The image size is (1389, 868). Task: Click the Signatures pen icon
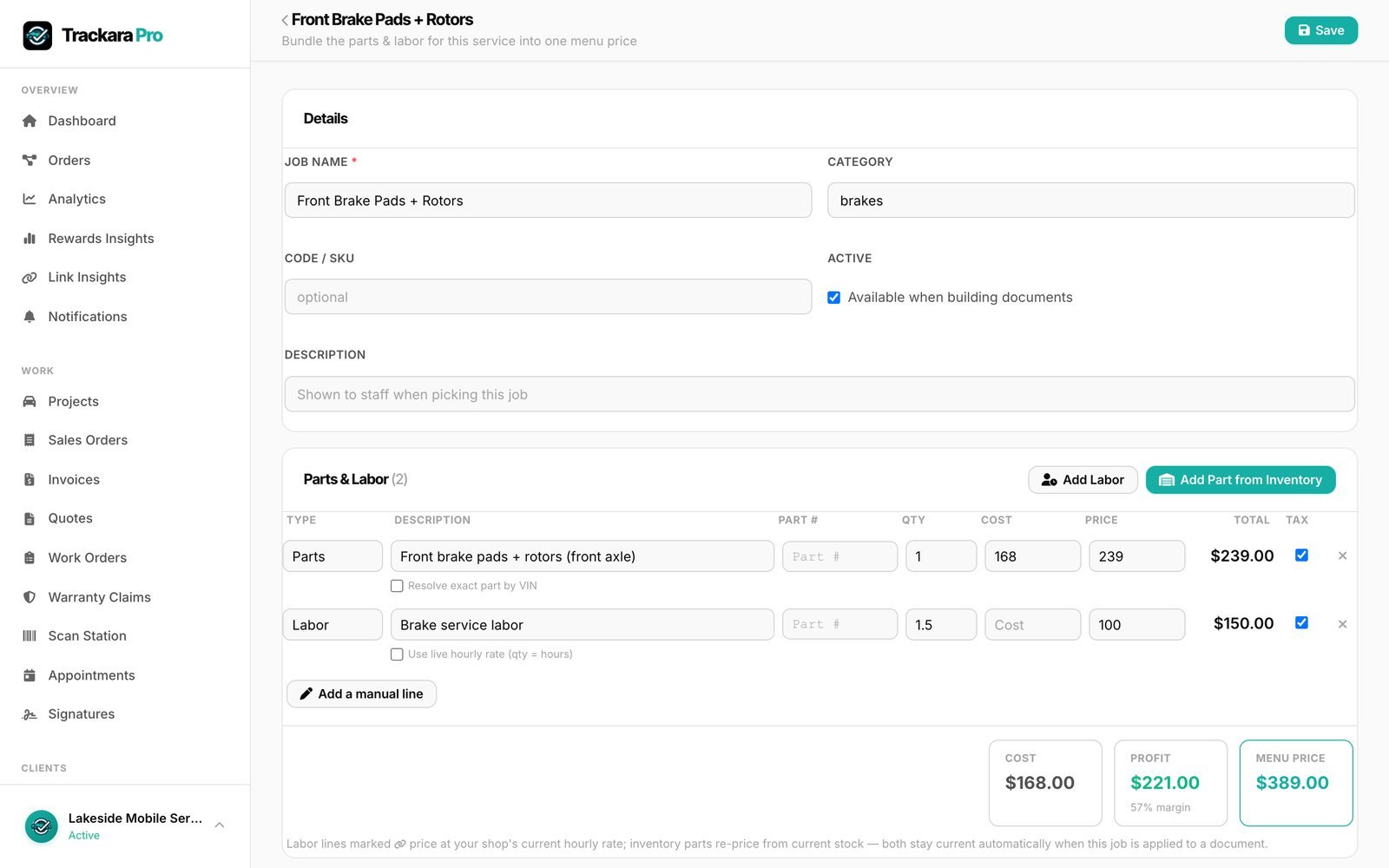pos(30,714)
